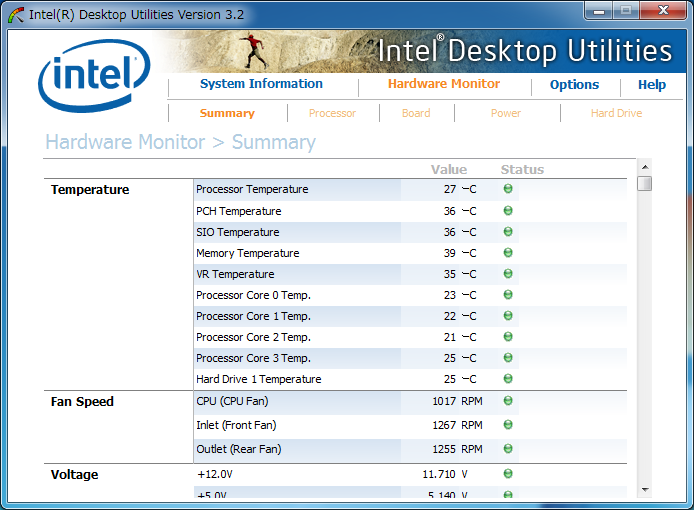Image resolution: width=694 pixels, height=510 pixels.
Task: Click Processor Core 1 Temp. status icon
Action: (x=508, y=316)
